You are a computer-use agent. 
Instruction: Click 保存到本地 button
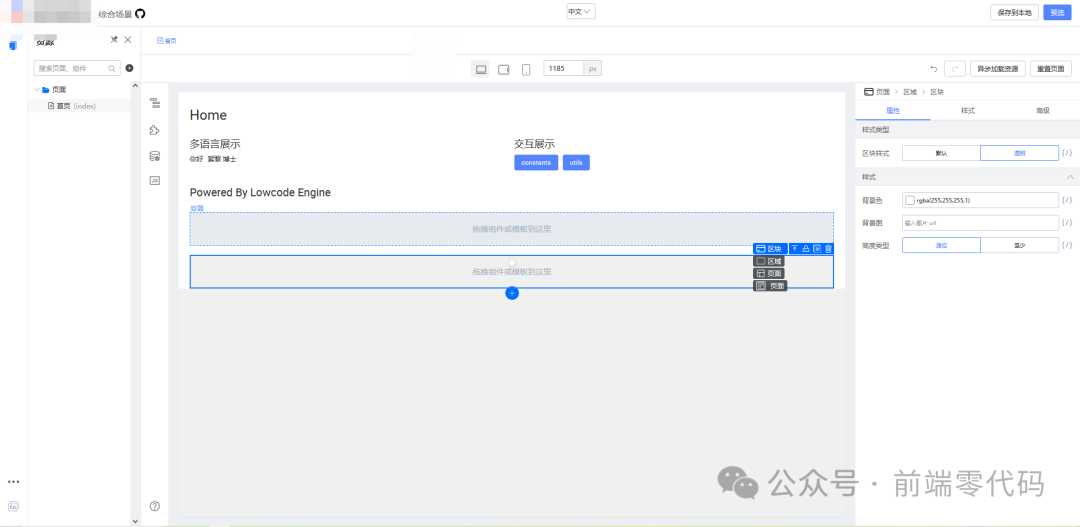1015,12
